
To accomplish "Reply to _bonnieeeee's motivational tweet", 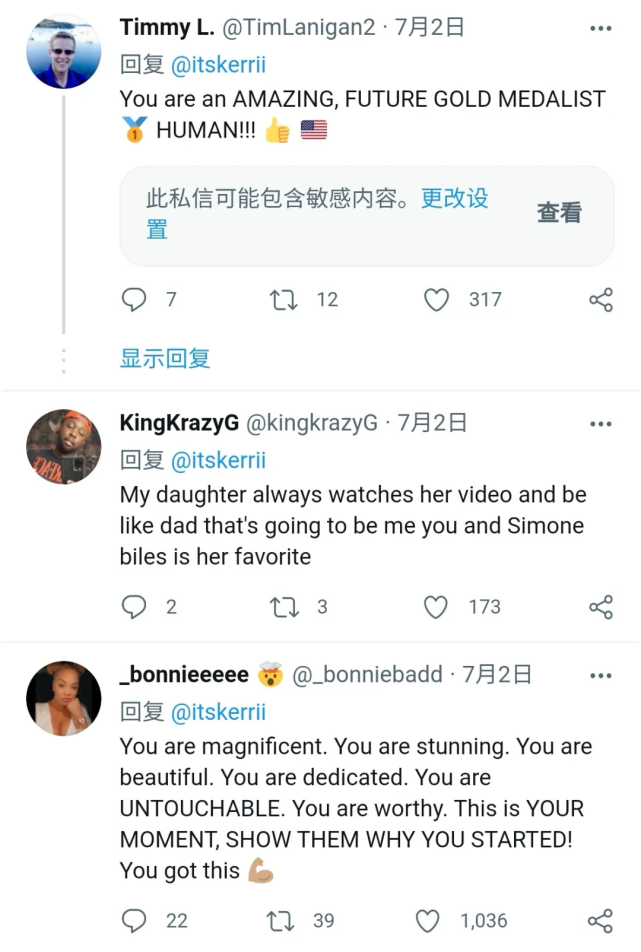I will 133,920.
